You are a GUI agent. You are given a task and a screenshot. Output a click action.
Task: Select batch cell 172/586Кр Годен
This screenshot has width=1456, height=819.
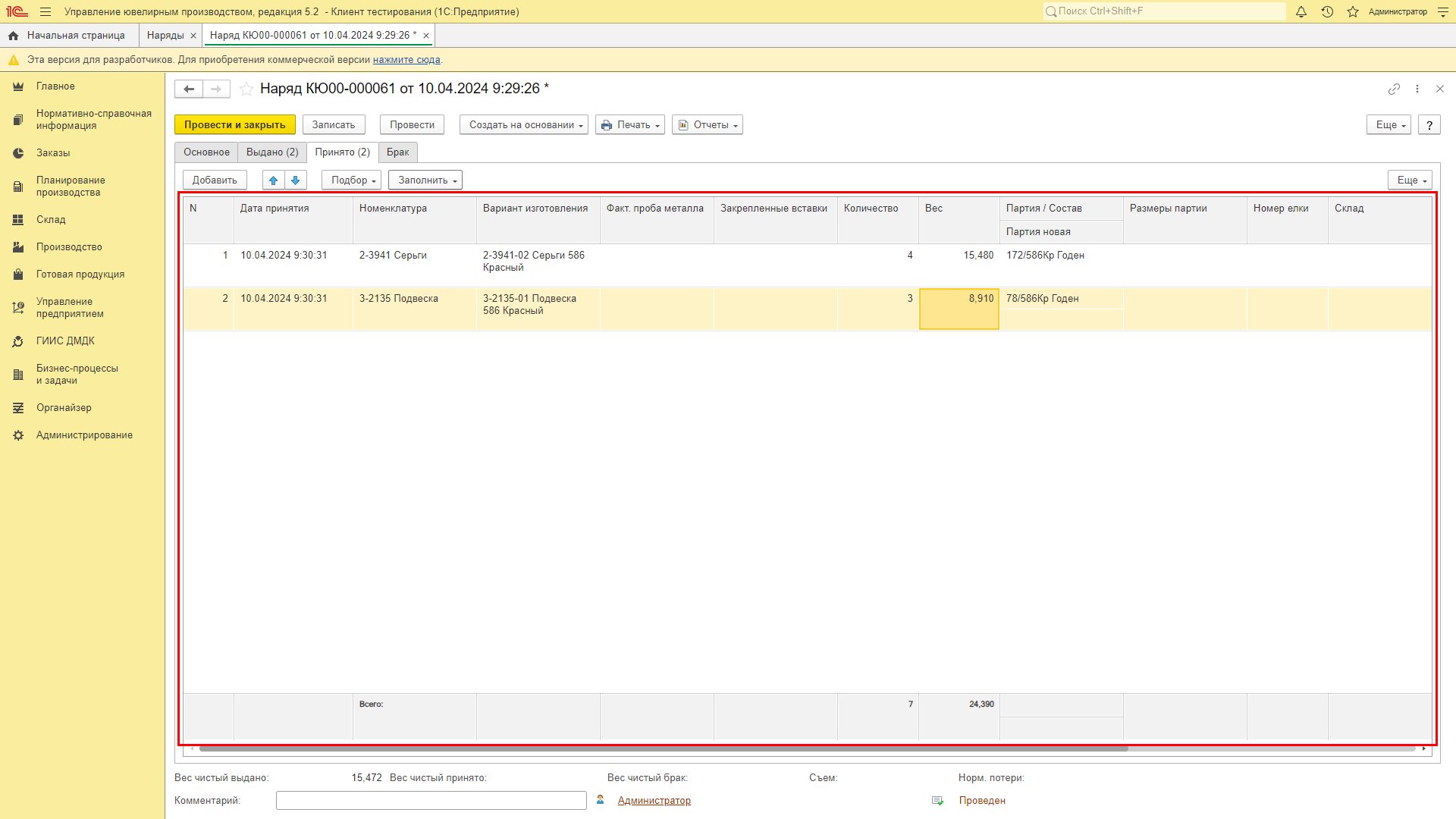(x=1062, y=256)
